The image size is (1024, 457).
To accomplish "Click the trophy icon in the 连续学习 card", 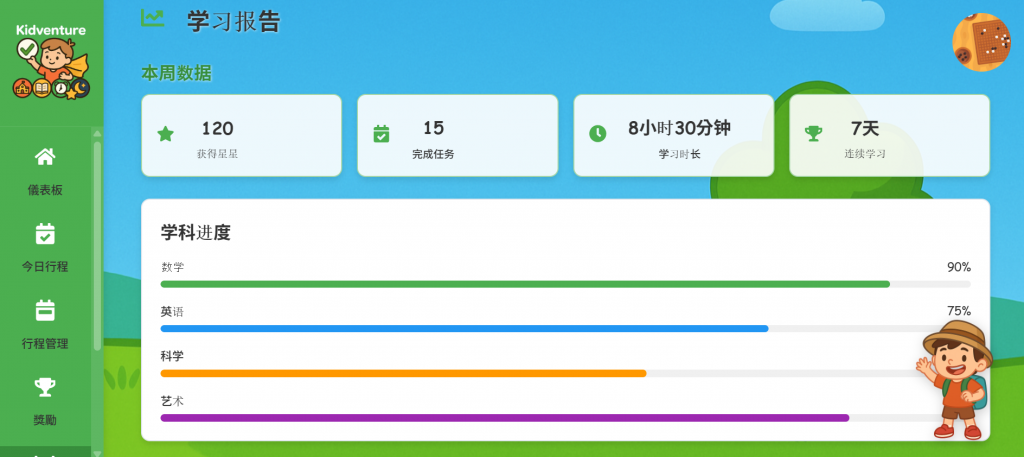I will [814, 134].
